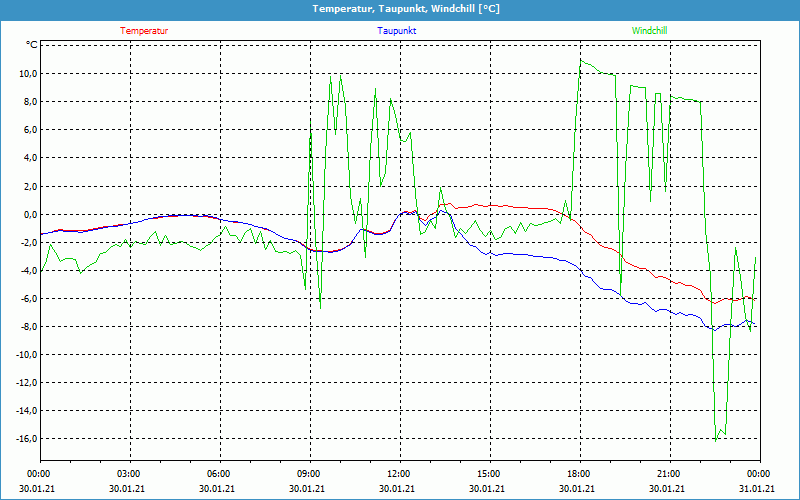The width and height of the screenshot is (800, 500).
Task: Select the 09:00 time label
Action: pyautogui.click(x=309, y=474)
